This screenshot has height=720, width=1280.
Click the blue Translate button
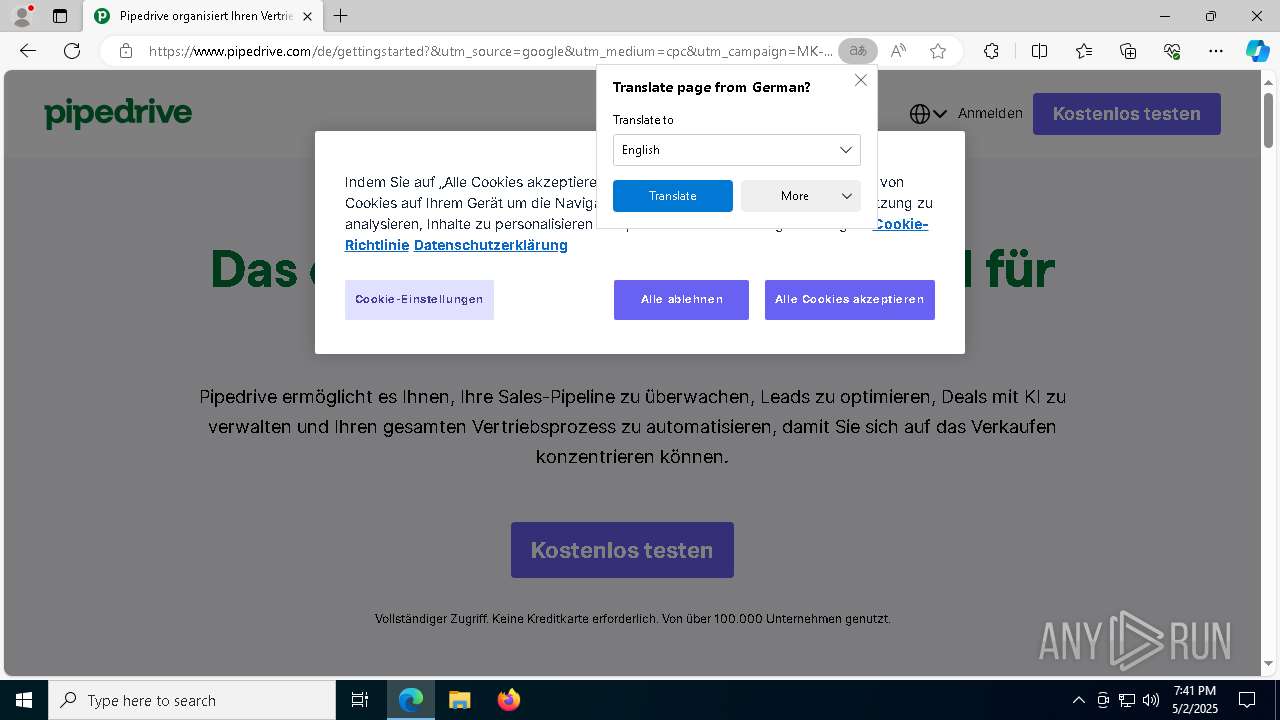pos(673,196)
